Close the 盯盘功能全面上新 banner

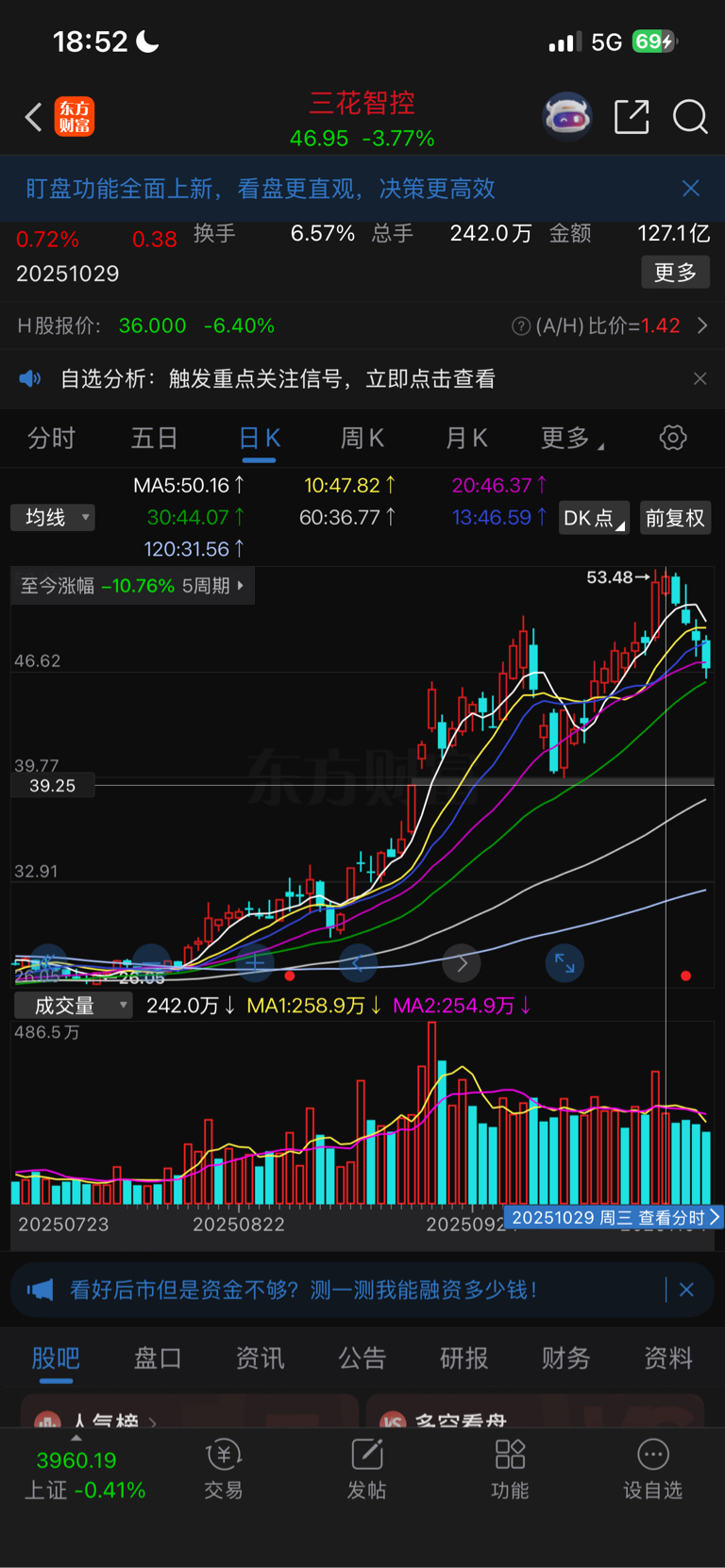[691, 189]
